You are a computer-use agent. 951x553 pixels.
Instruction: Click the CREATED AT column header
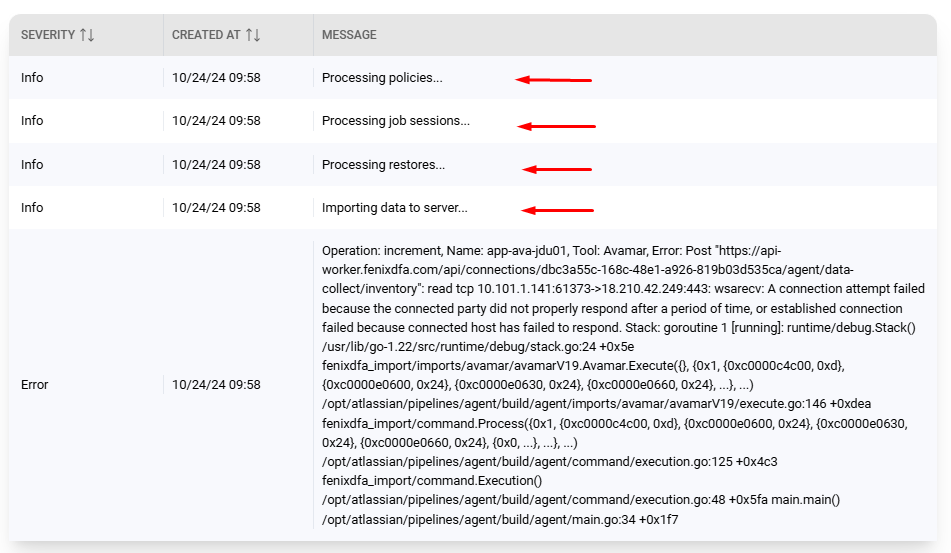(206, 35)
